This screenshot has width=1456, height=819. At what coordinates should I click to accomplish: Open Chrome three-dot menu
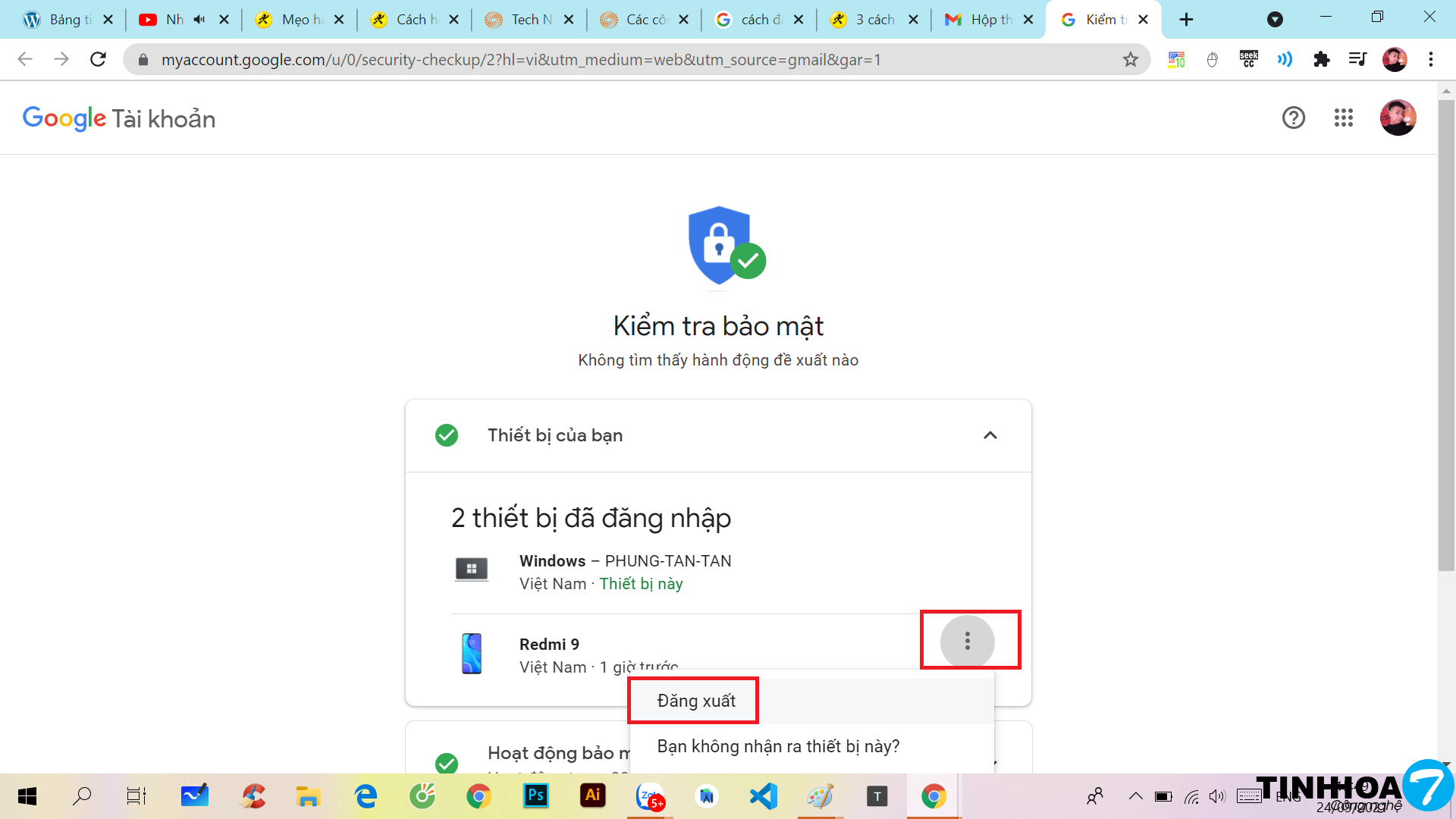[1431, 59]
